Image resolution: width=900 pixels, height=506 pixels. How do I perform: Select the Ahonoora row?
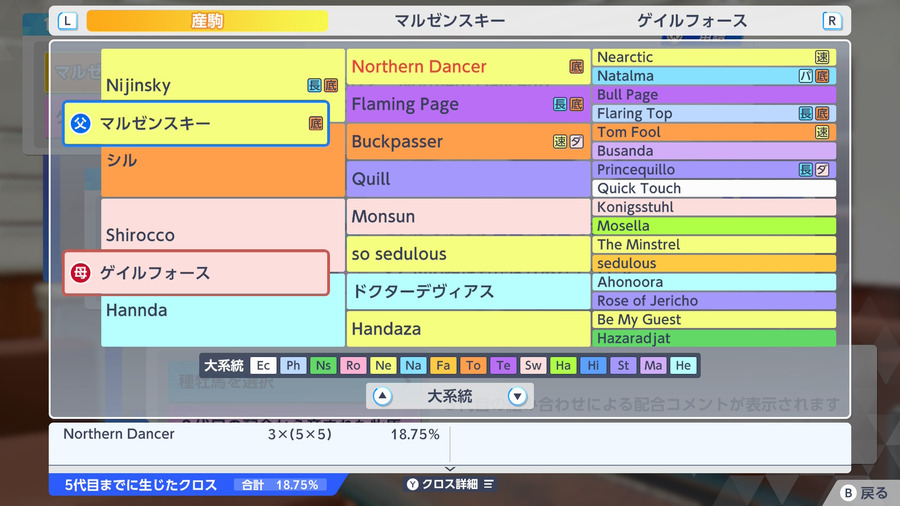point(714,282)
